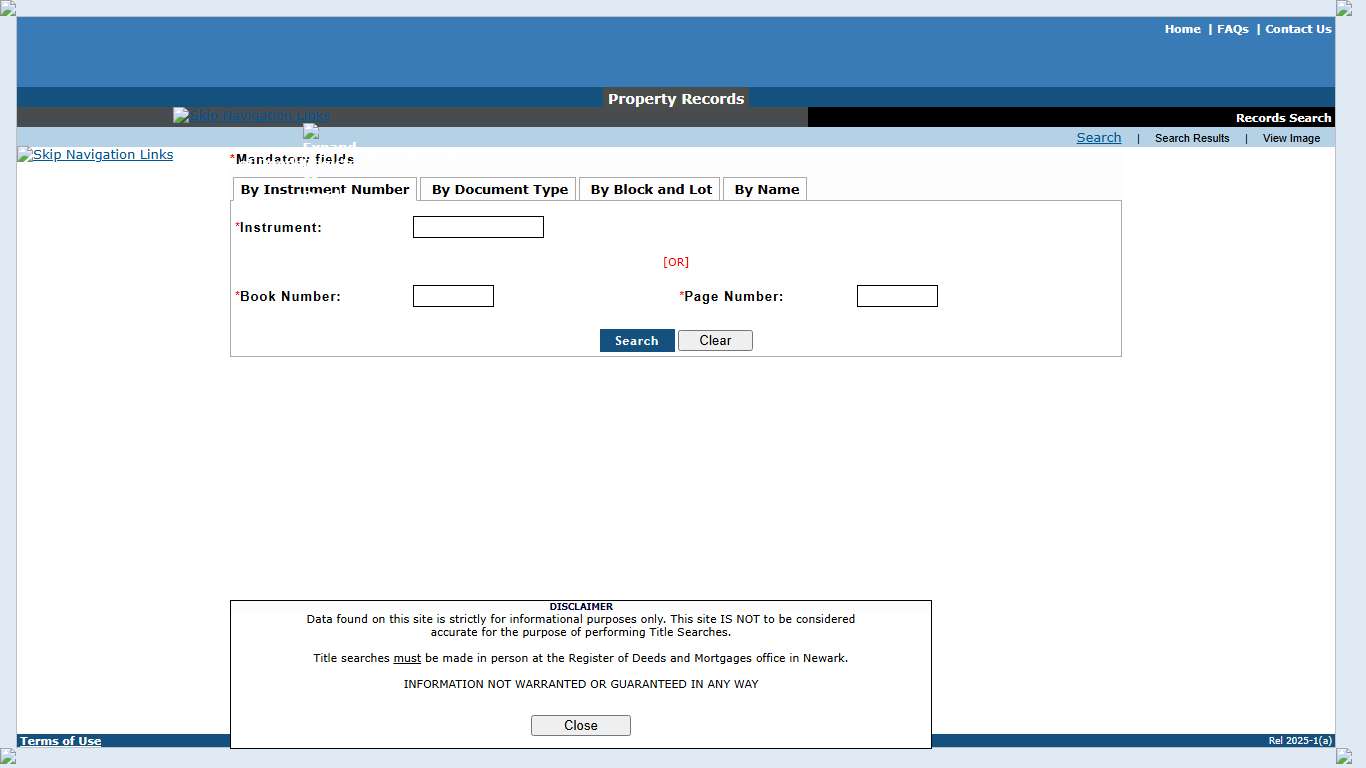Click the broken image icon top-left corner
Image resolution: width=1366 pixels, height=768 pixels.
tap(7, 7)
